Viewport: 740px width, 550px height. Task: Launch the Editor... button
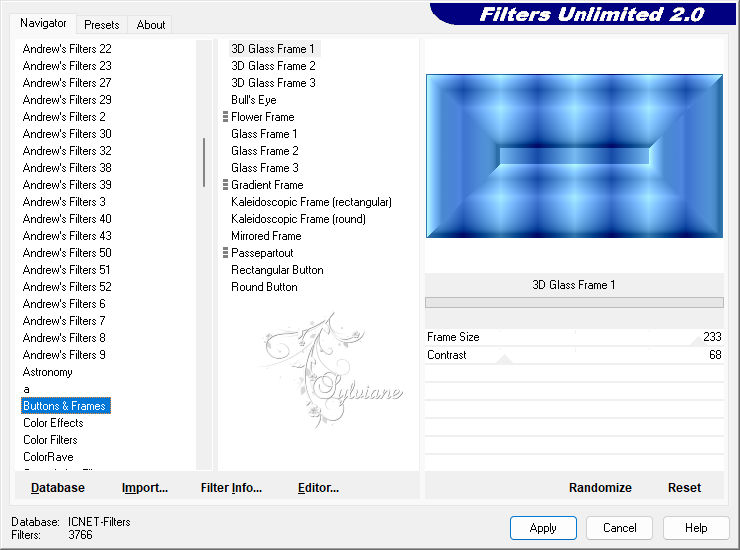click(318, 488)
